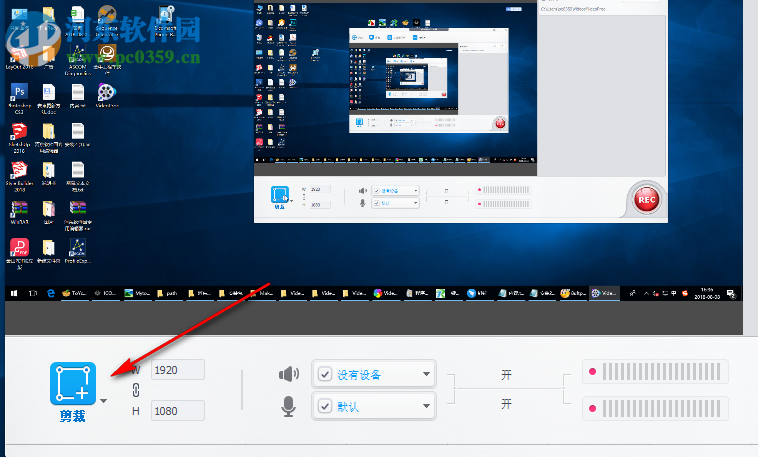Viewport: 758px width, 457px height.
Task: Click the preview window's speaker icon
Action: point(363,191)
